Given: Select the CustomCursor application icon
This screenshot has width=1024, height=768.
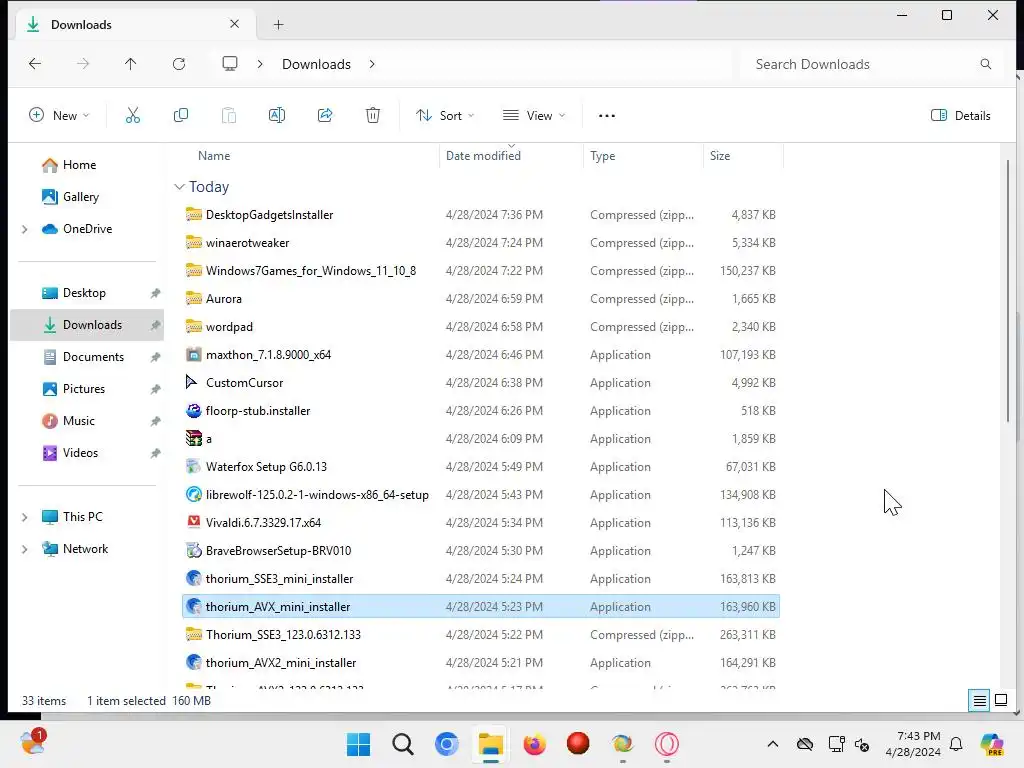Looking at the screenshot, I should (192, 383).
